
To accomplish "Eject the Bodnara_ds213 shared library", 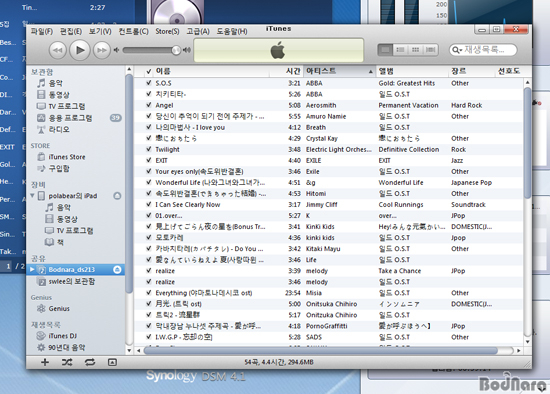I will (117, 269).
